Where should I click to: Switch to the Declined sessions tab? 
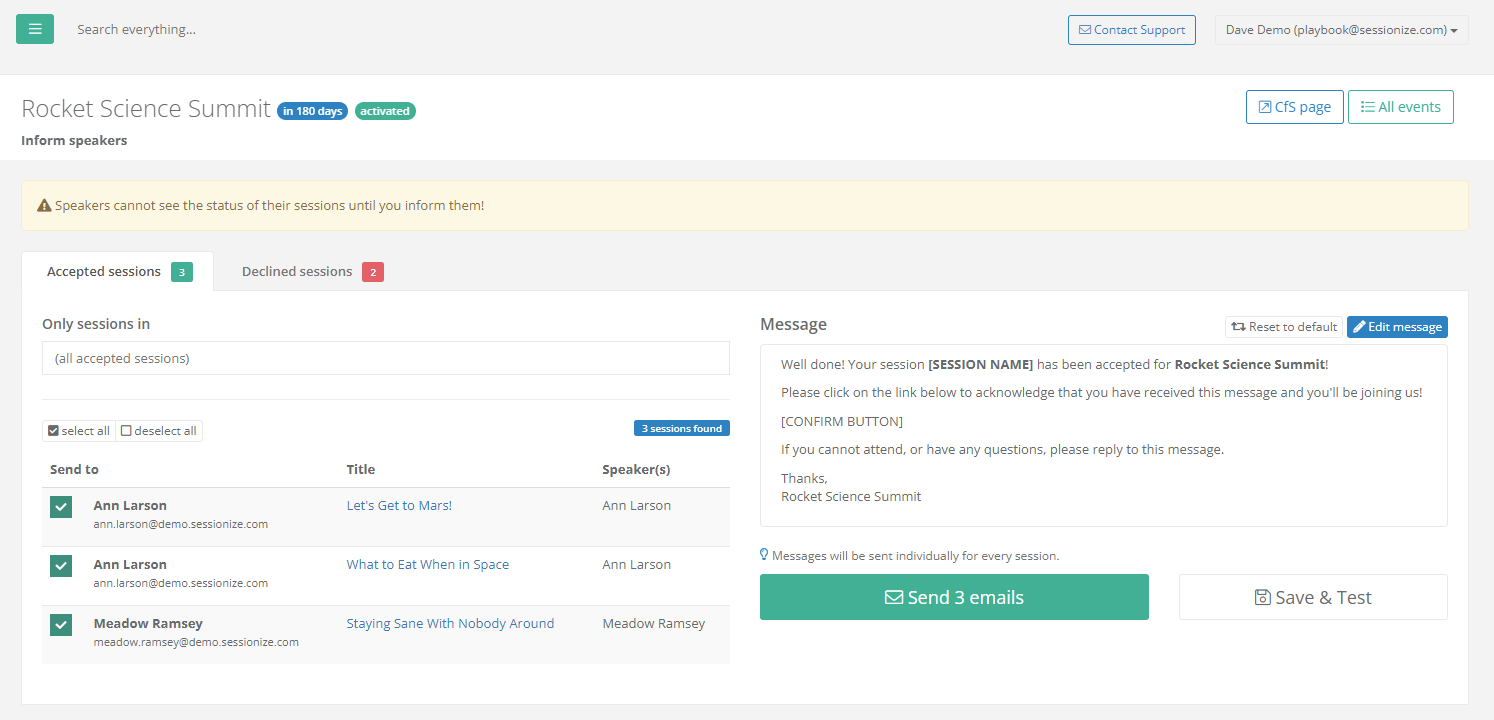point(311,271)
